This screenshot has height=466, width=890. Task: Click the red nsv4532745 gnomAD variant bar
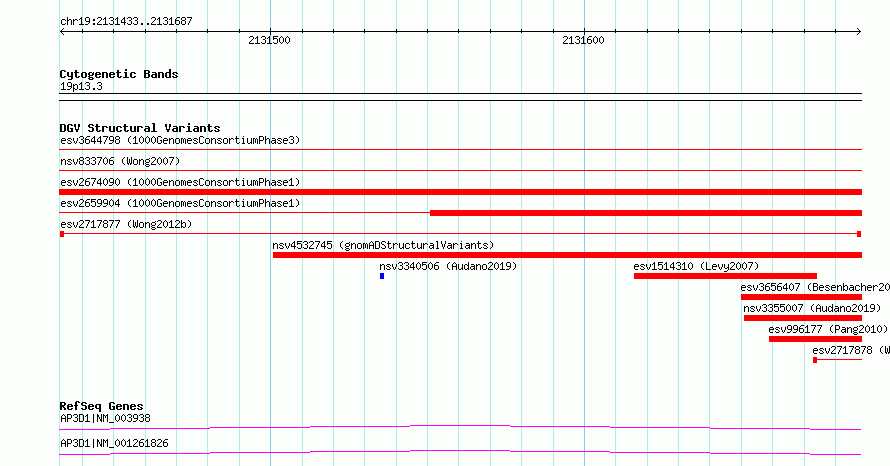pyautogui.click(x=567, y=255)
